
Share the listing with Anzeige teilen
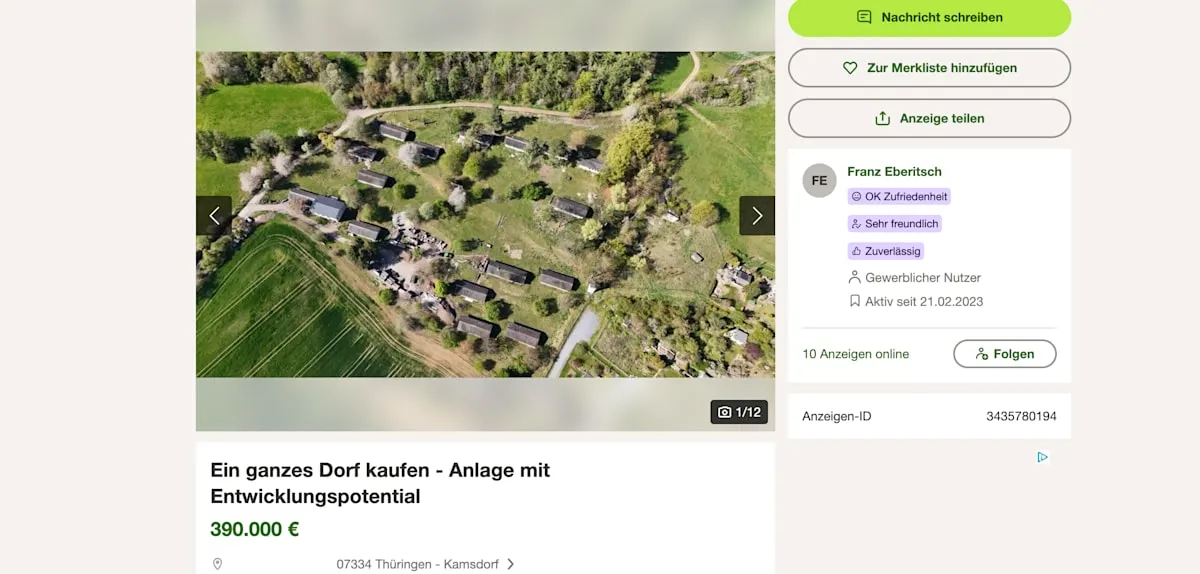pyautogui.click(x=929, y=118)
